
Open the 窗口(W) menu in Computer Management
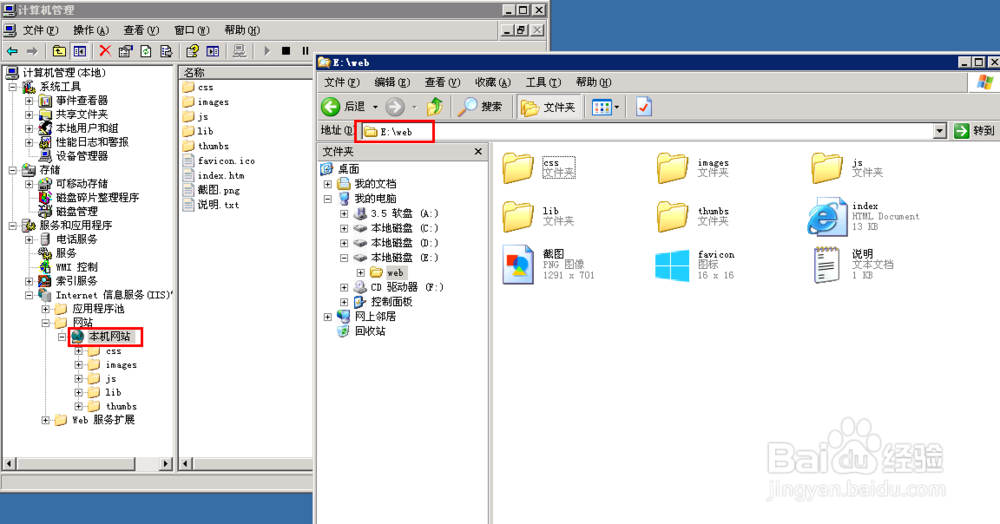pos(192,30)
